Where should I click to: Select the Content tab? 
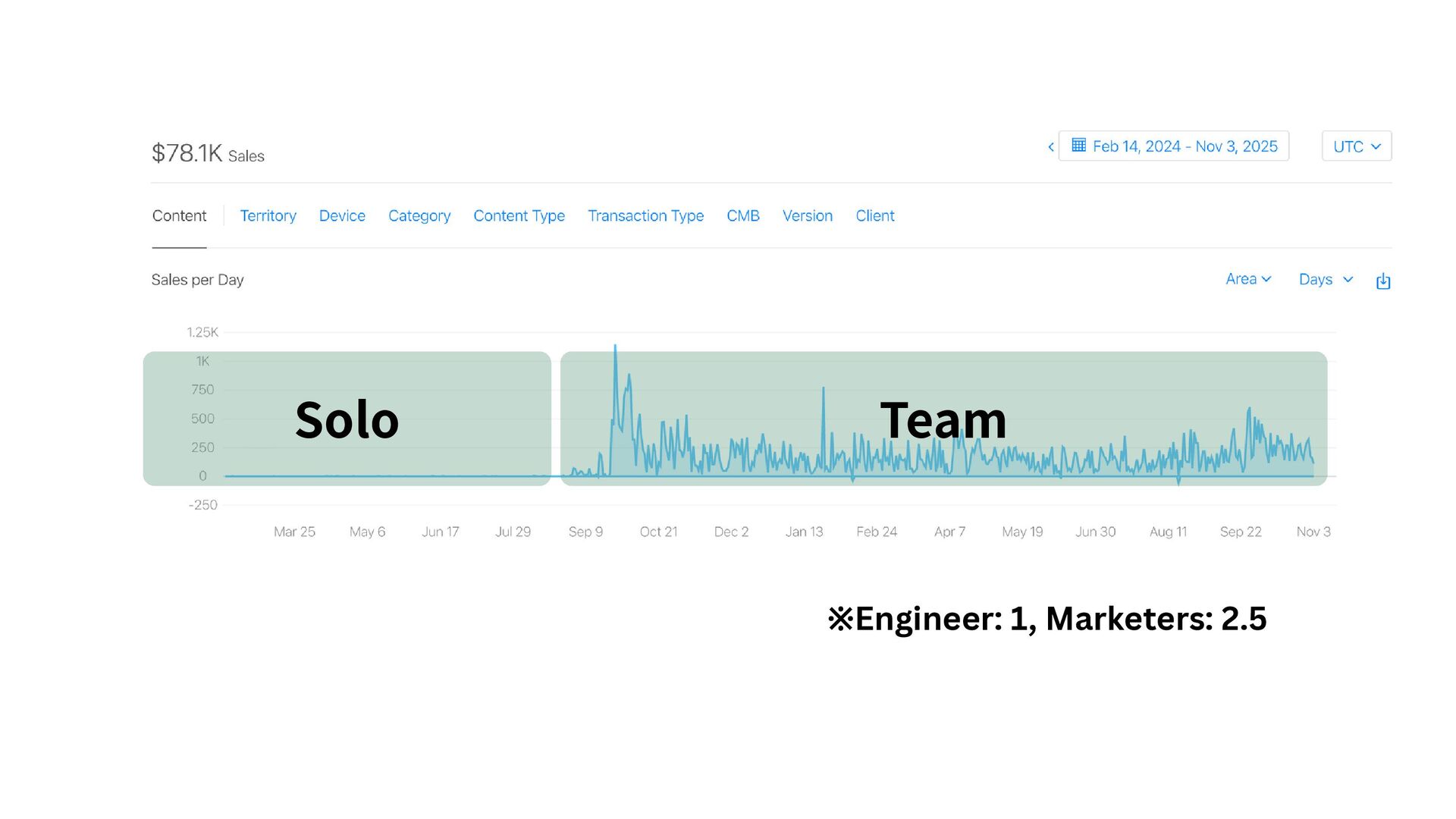[179, 216]
